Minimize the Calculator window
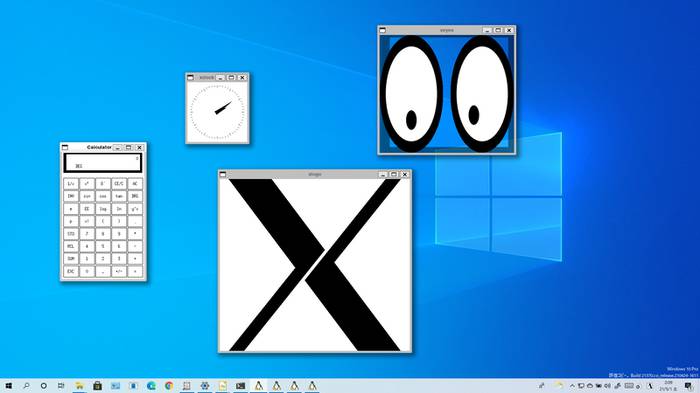Viewport: 700px width, 393px height. [x=117, y=147]
